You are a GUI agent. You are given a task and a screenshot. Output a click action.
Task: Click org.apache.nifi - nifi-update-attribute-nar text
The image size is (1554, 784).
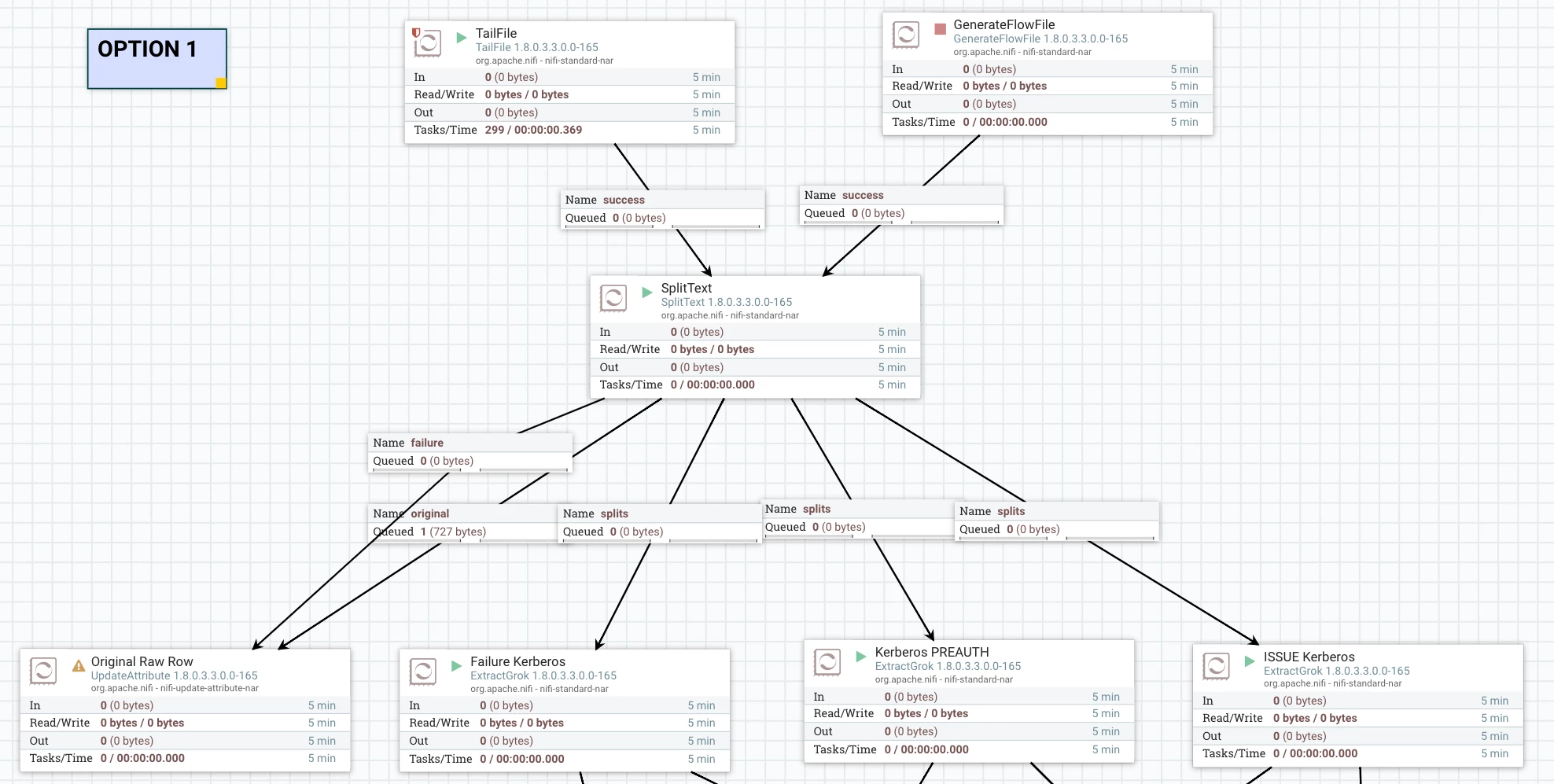click(175, 688)
